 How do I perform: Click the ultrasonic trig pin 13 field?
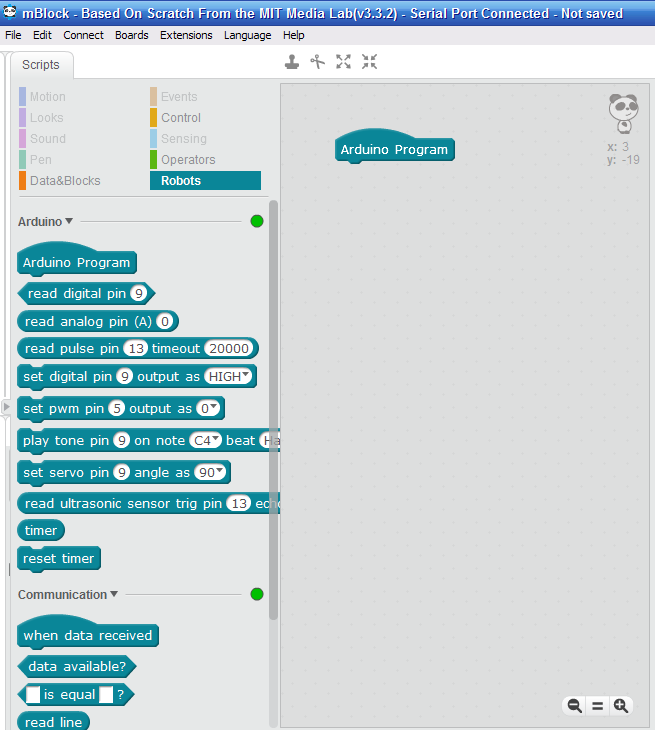click(239, 503)
